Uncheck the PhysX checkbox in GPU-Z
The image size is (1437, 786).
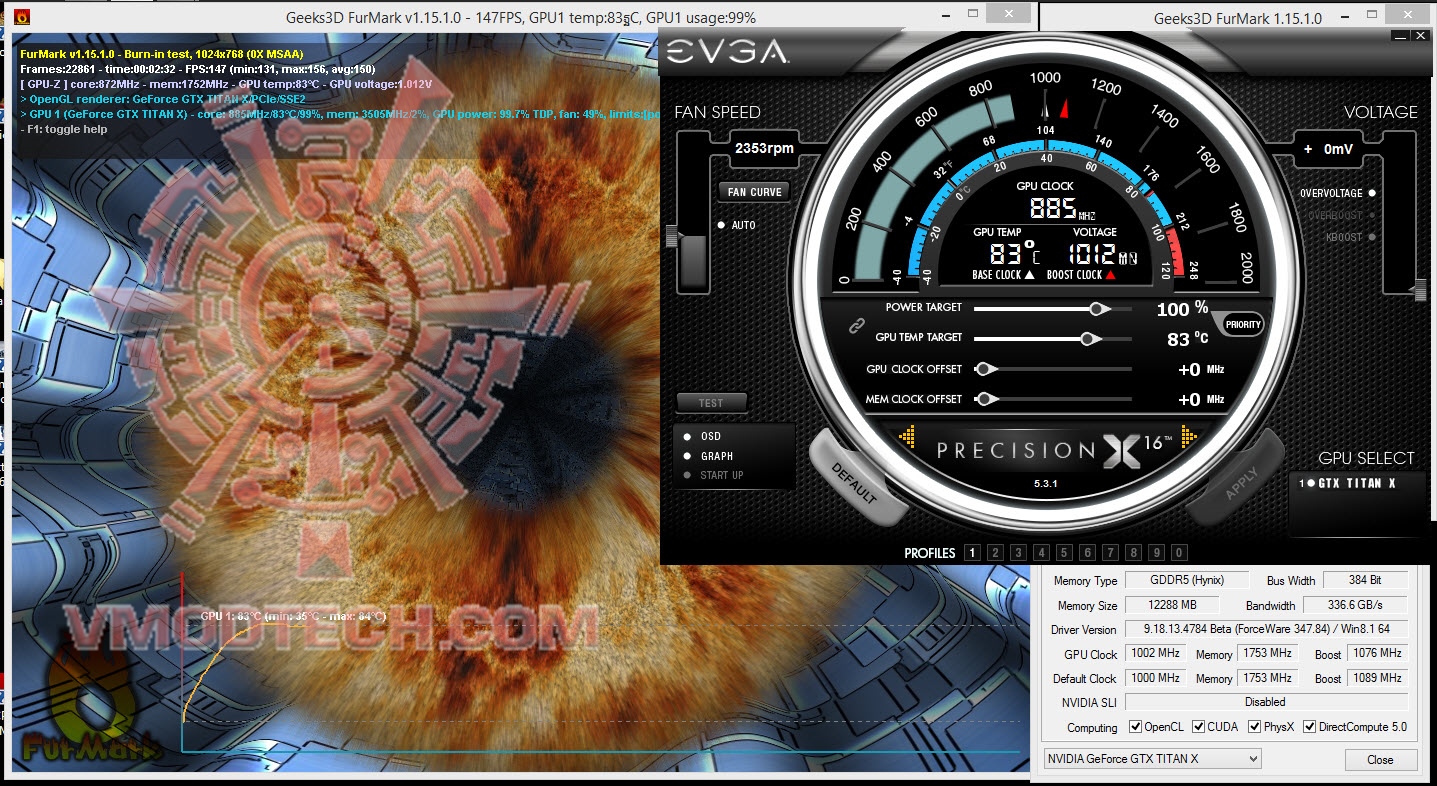[x=1255, y=727]
